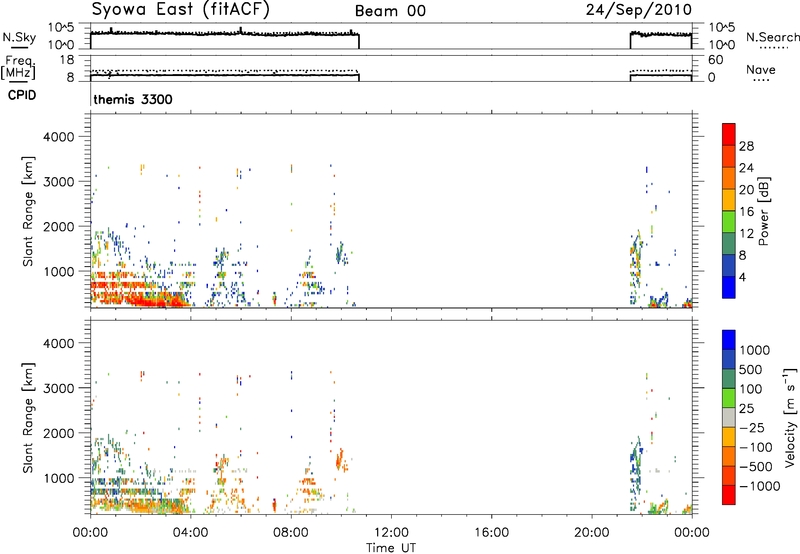Click the velocity colorbar '-100' tick label

pos(755,447)
